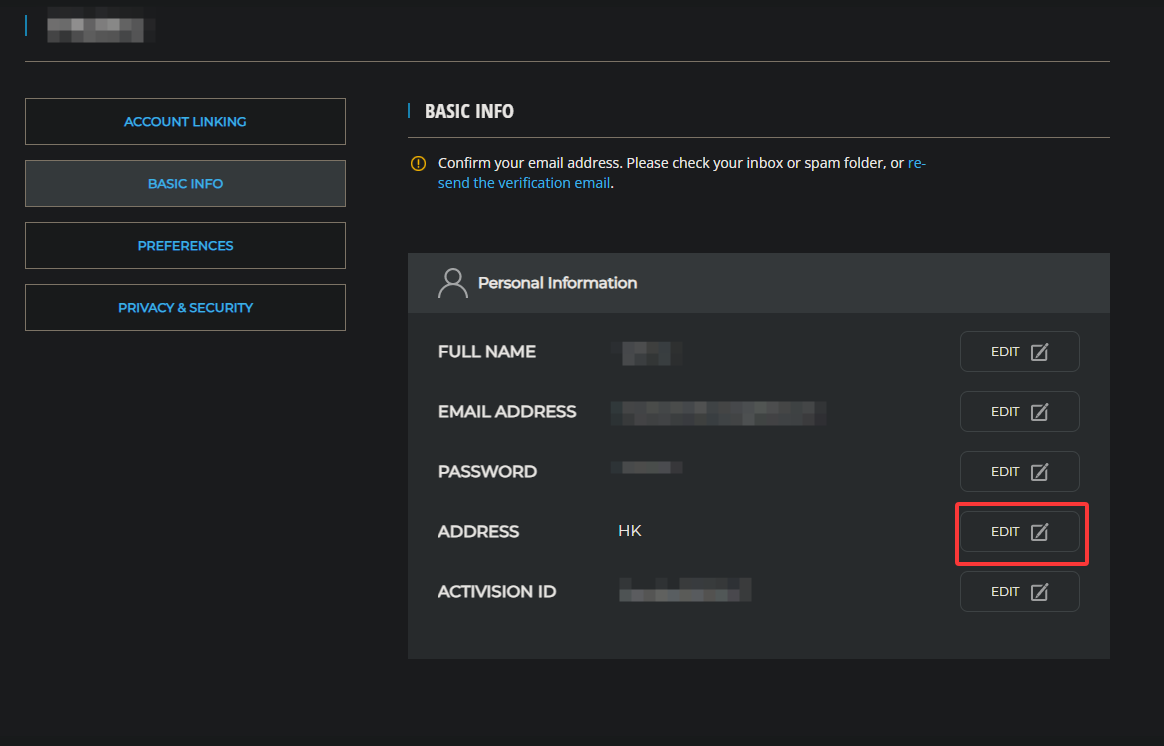
Task: Open the Account Linking section
Action: 185,122
